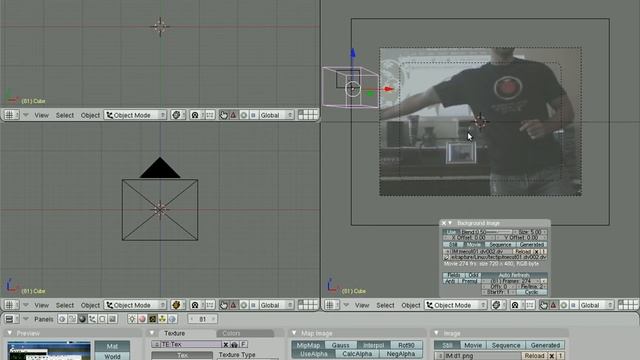The height and width of the screenshot is (360, 640).
Task: Open the Scene context in Buttons header
Action: point(113,319)
